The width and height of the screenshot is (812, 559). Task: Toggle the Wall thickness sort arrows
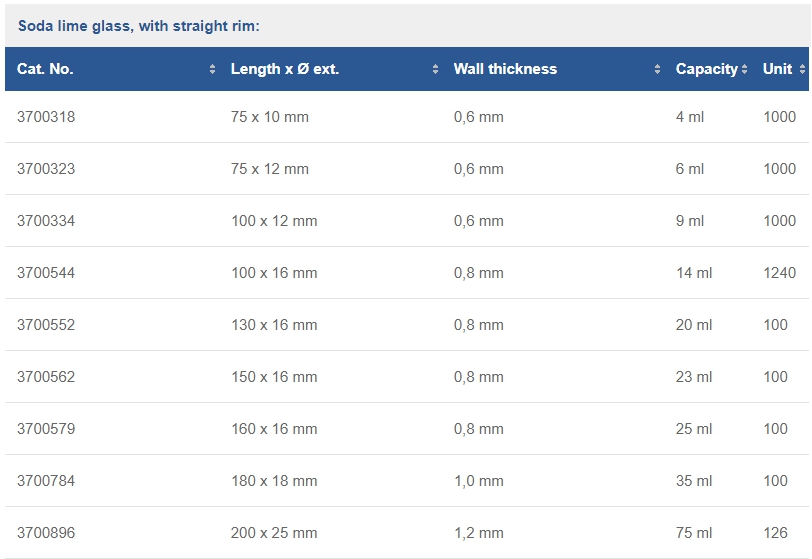pos(657,69)
